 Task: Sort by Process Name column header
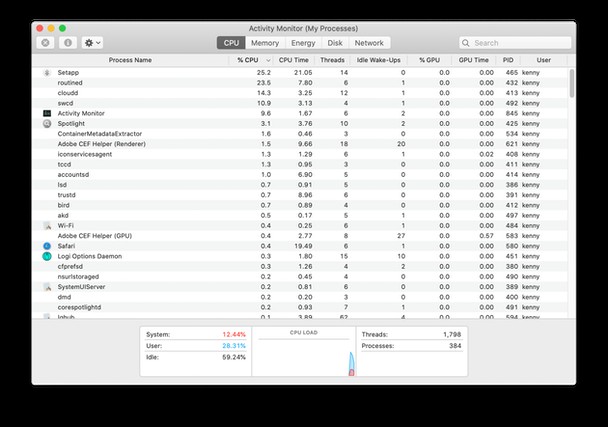(x=130, y=60)
